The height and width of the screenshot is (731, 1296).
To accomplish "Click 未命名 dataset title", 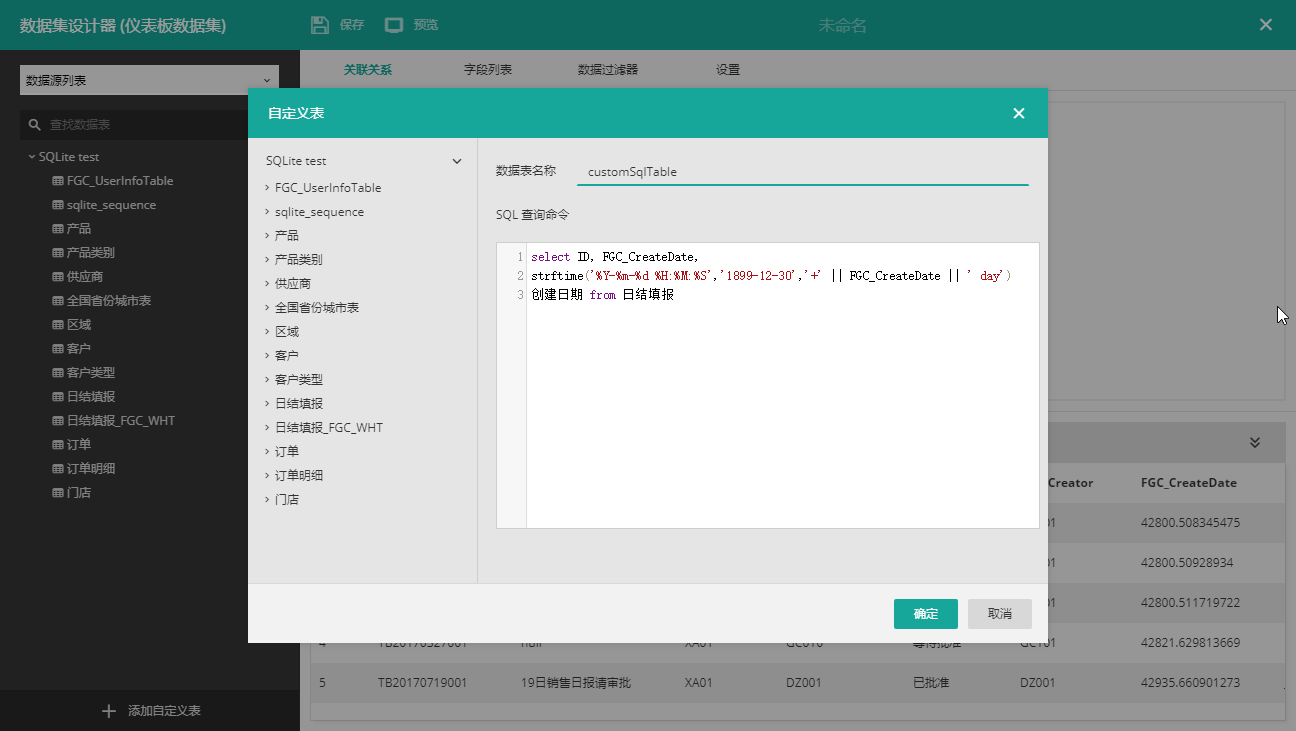I will [x=843, y=25].
